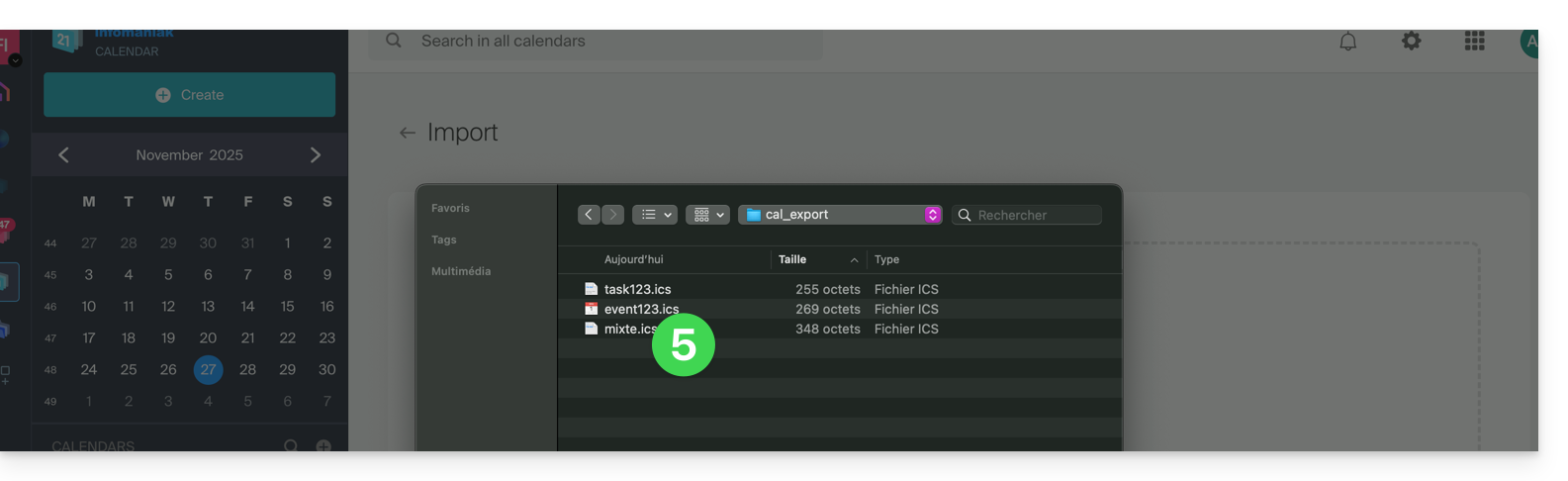Click the Search in all calendars field
Image resolution: width=1568 pixels, height=481 pixels.
(x=596, y=42)
